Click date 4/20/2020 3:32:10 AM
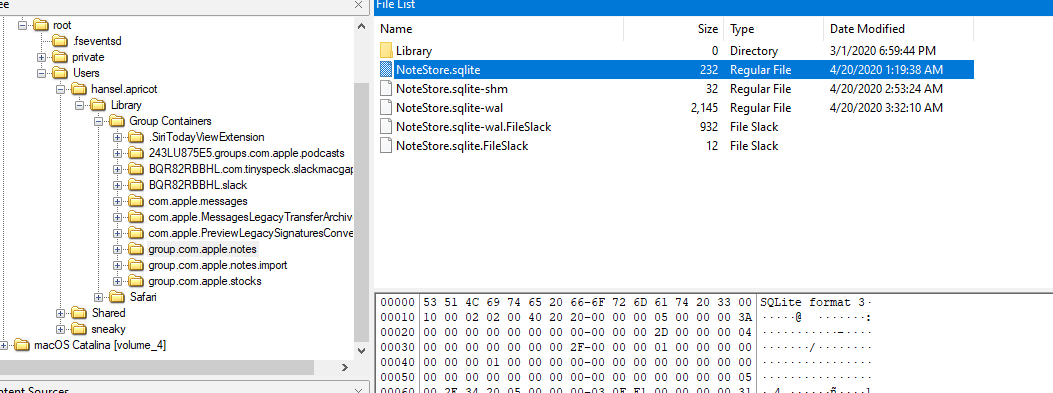This screenshot has width=1053, height=393. 886,107
